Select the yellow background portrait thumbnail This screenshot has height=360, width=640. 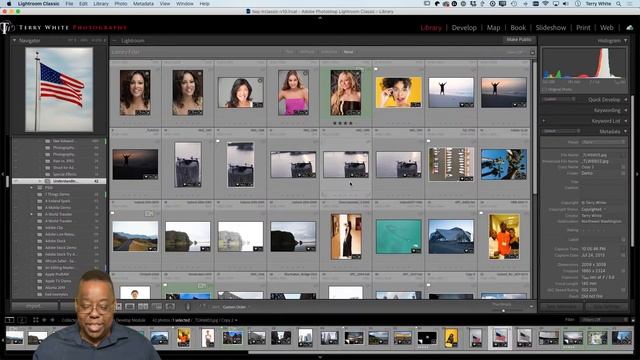(398, 93)
